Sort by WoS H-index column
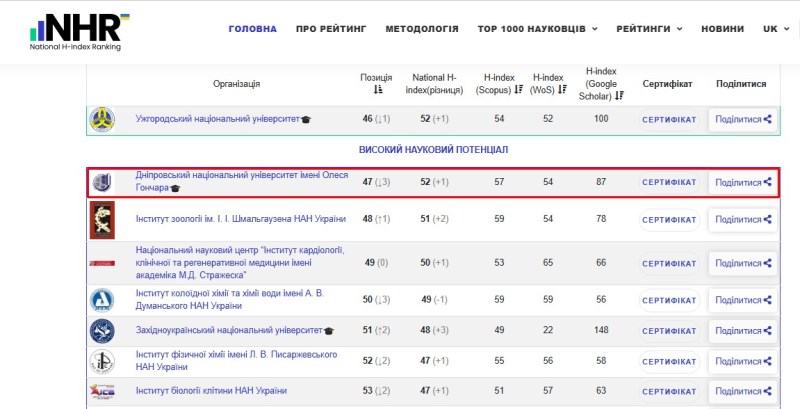The width and height of the screenshot is (800, 409). pos(563,90)
